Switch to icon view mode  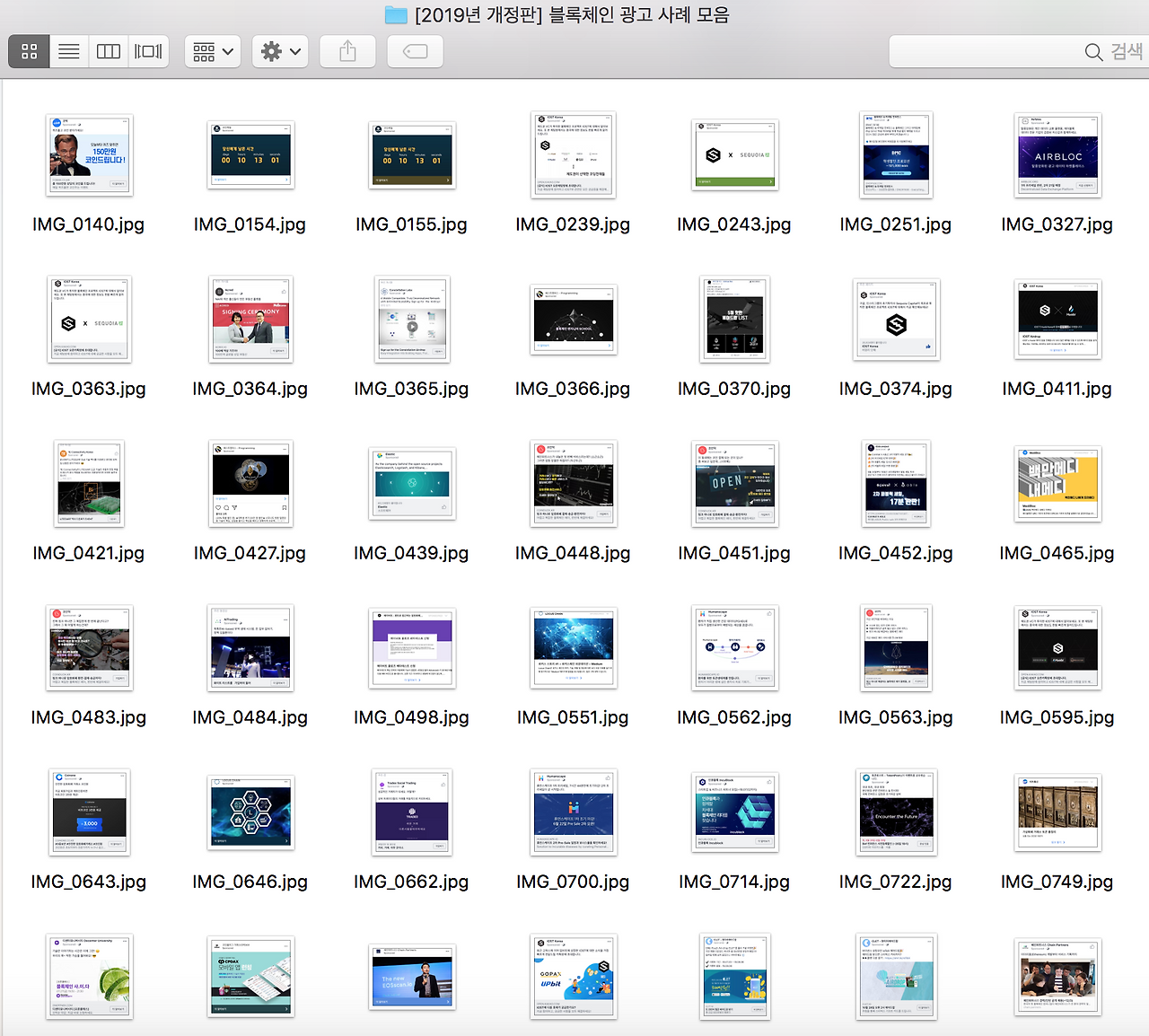coord(30,51)
